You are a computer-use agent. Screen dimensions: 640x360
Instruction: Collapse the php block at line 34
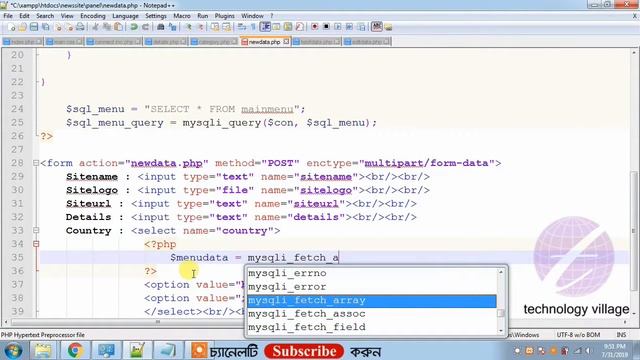click(36, 244)
